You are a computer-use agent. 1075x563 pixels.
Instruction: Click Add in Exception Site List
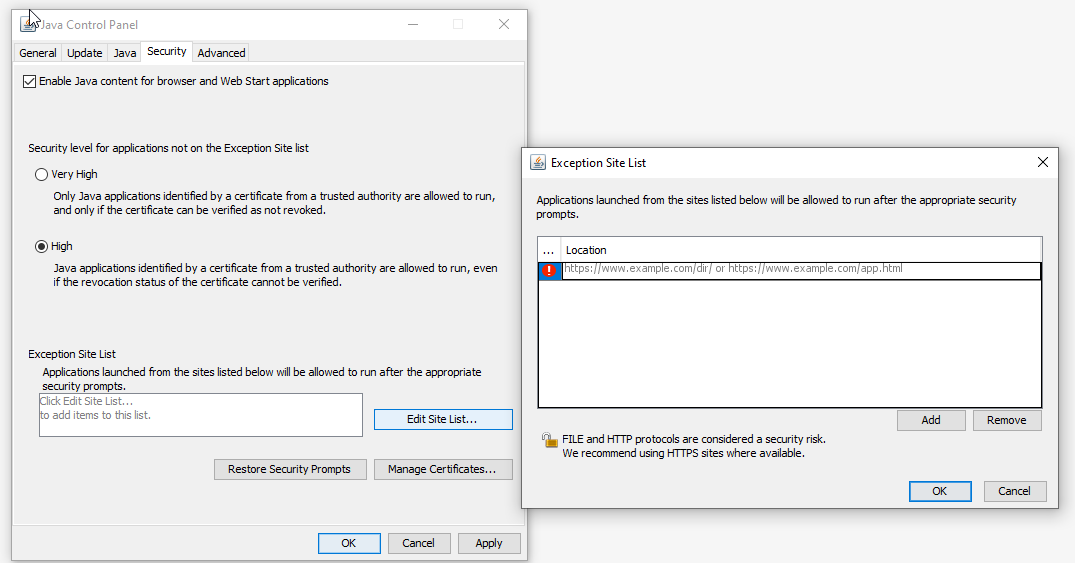click(931, 420)
